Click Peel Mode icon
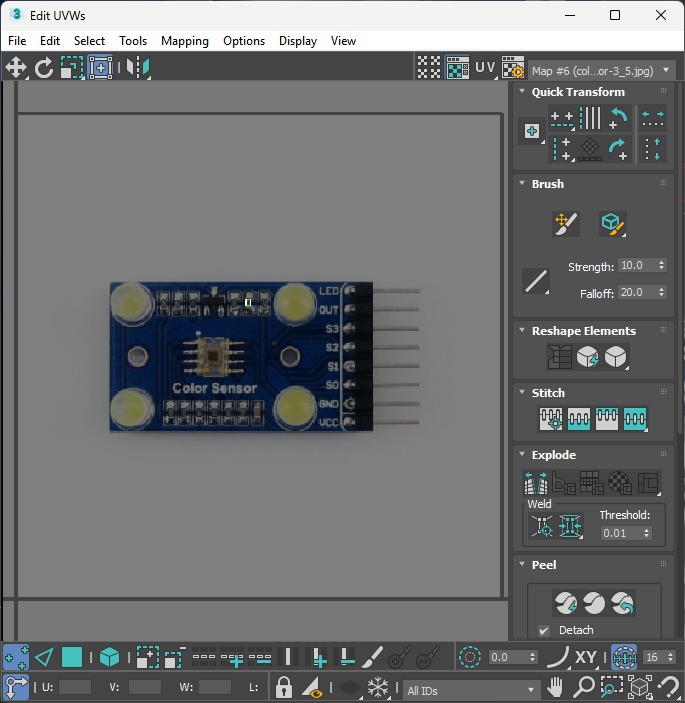 [594, 603]
